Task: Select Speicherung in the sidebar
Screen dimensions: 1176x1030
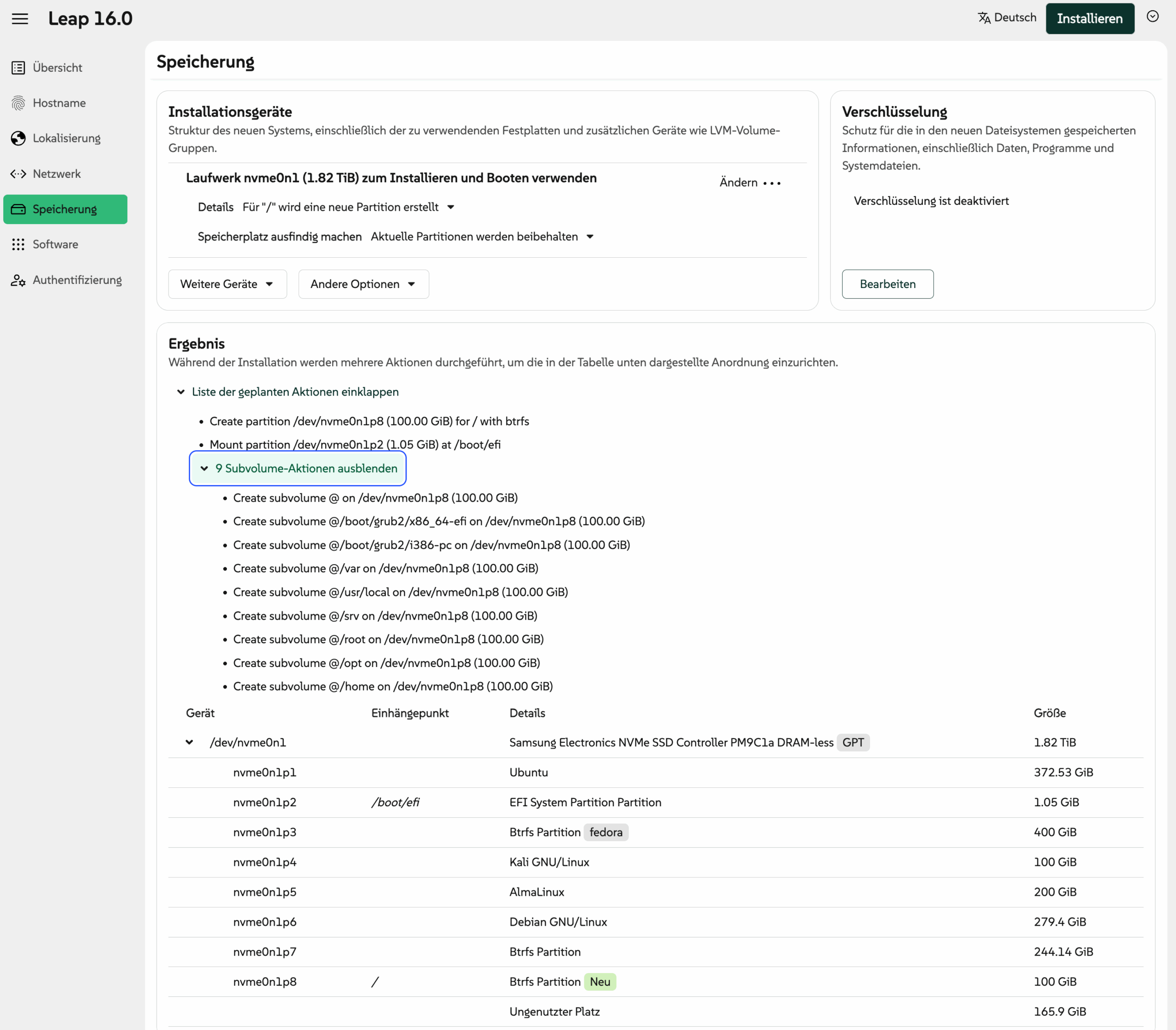Action: 65,209
